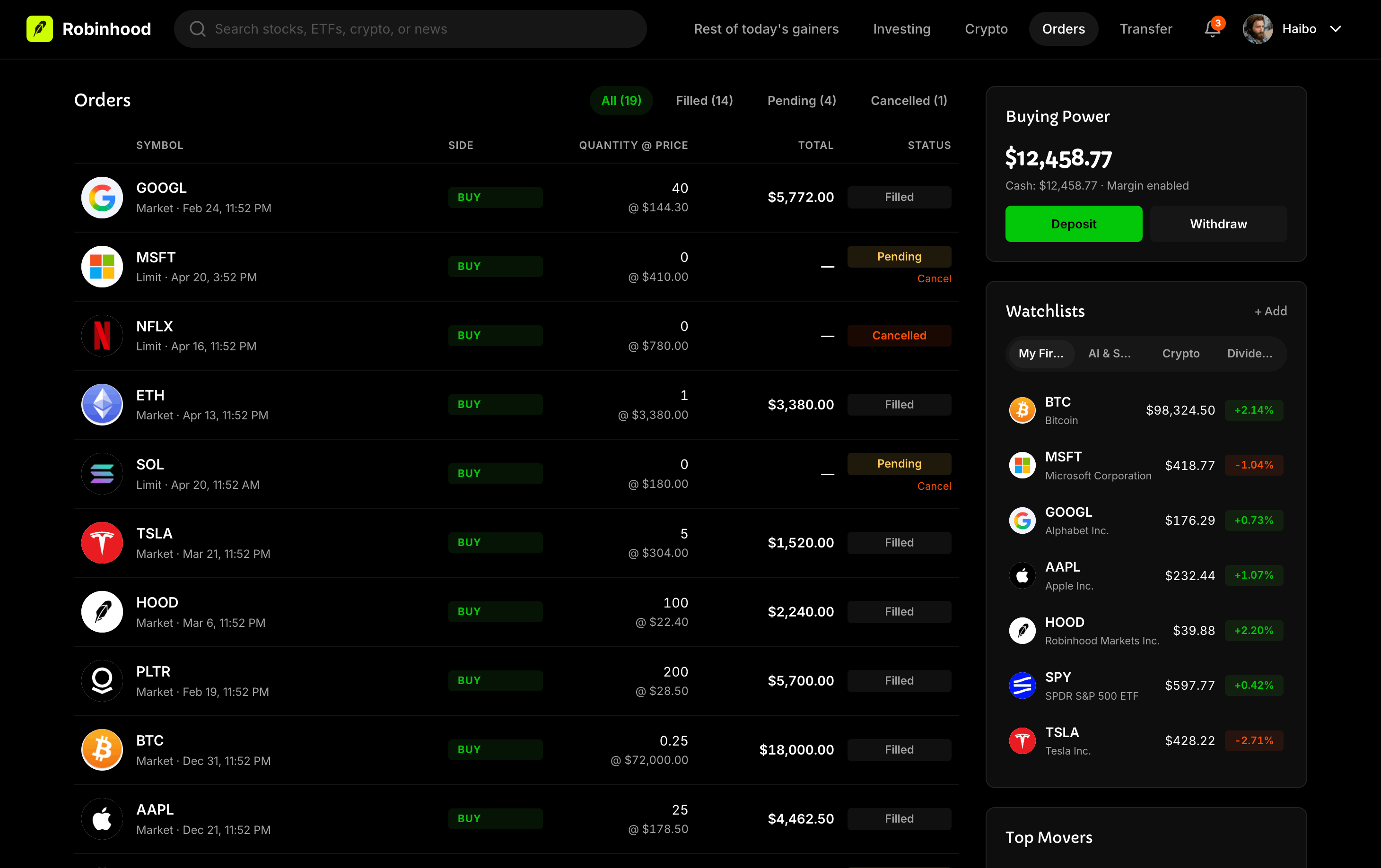The height and width of the screenshot is (868, 1381).
Task: Click the Microsoft icon in watchlist
Action: point(1022,466)
